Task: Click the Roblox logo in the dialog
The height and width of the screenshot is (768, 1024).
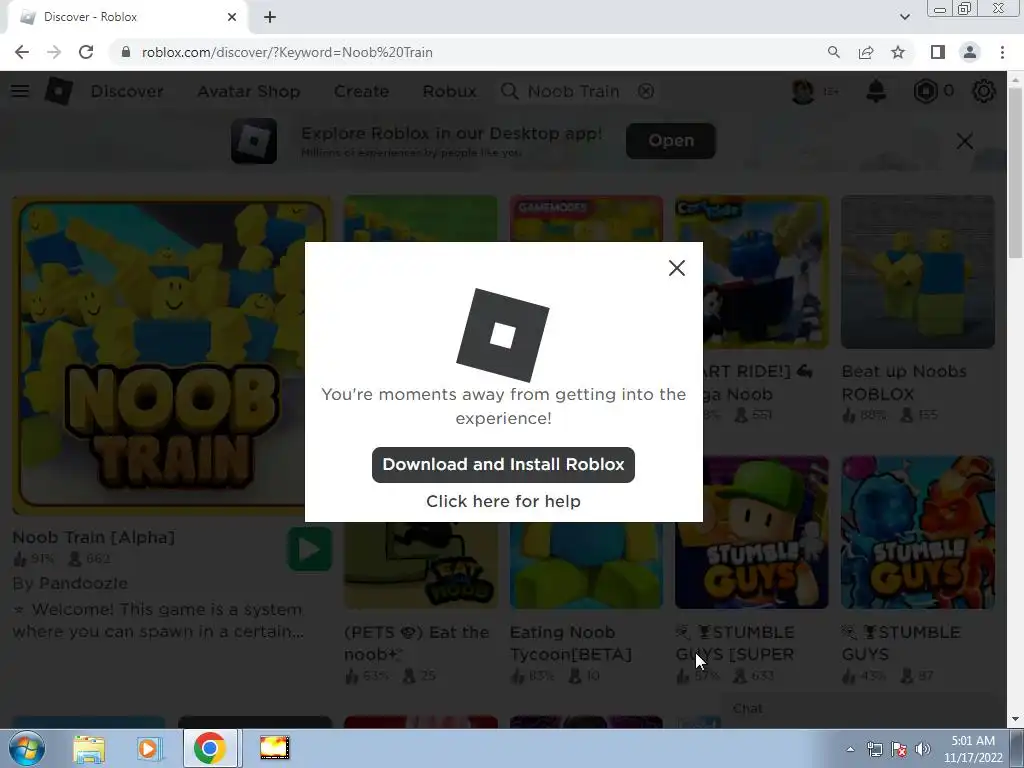Action: pos(503,335)
